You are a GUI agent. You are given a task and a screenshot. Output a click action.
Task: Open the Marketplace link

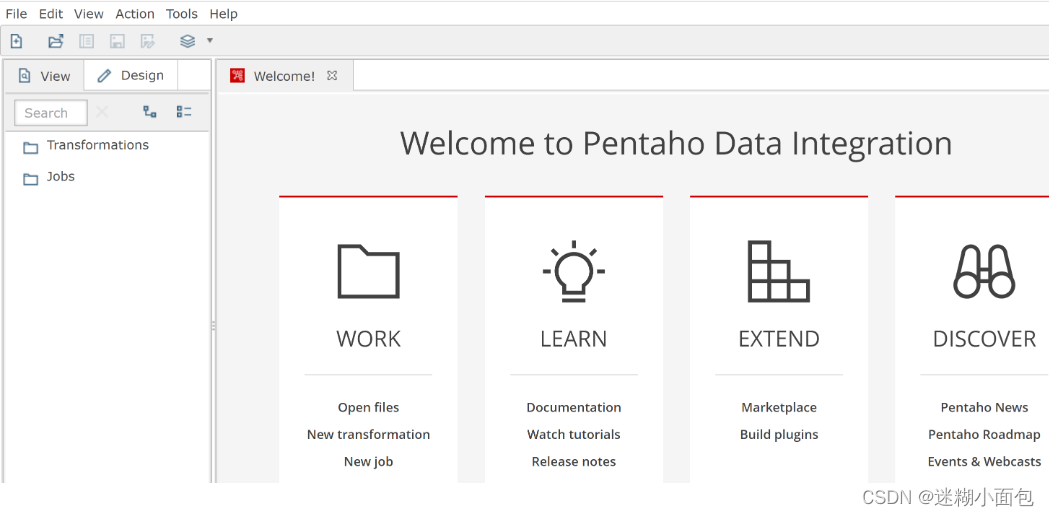[779, 408]
